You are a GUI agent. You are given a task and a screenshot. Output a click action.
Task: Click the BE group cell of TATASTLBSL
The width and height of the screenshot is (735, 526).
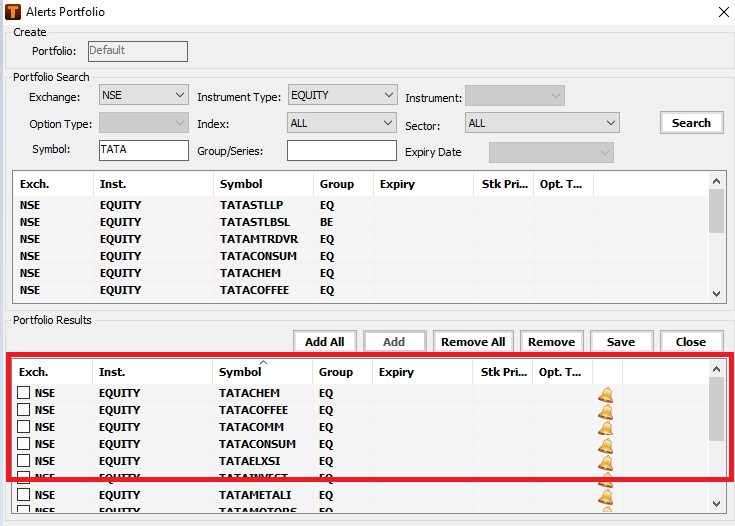(x=327, y=222)
